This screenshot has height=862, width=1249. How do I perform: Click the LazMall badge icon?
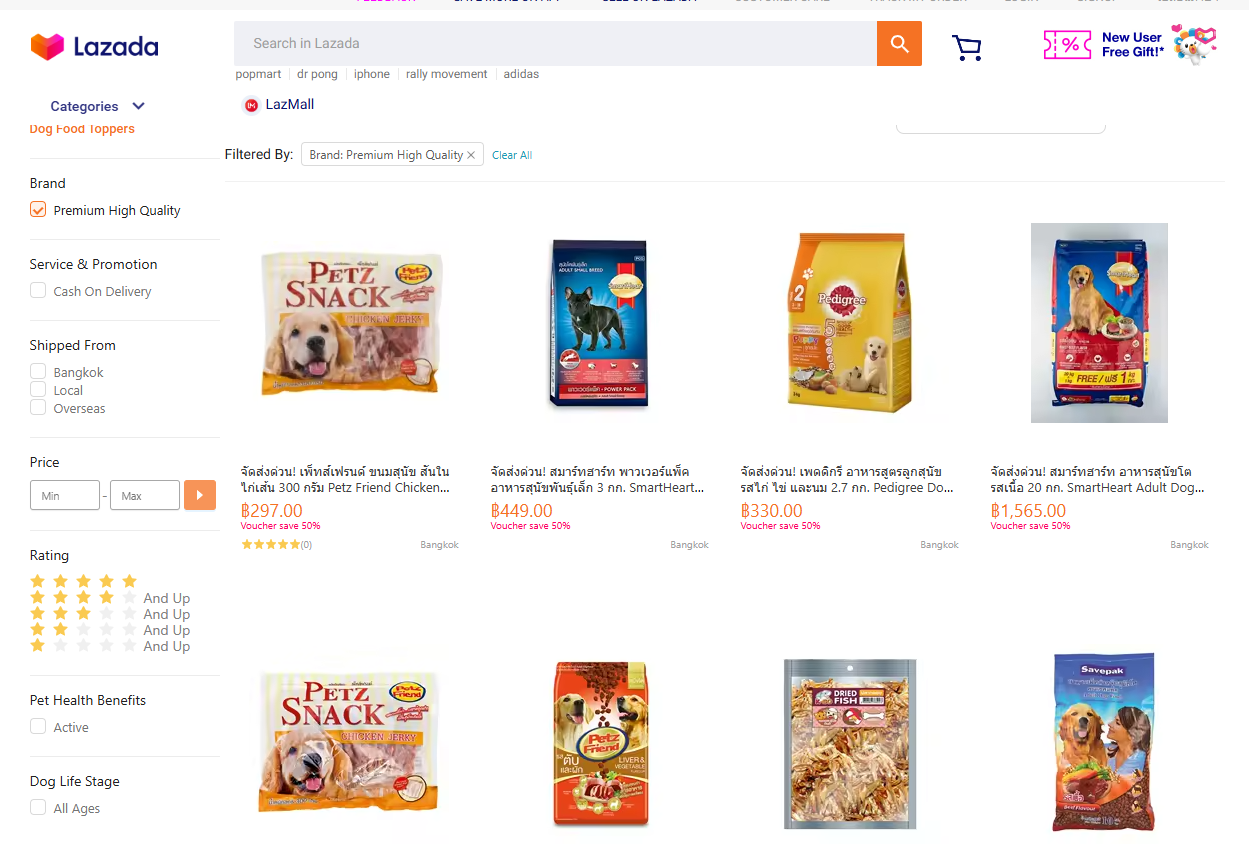point(251,105)
